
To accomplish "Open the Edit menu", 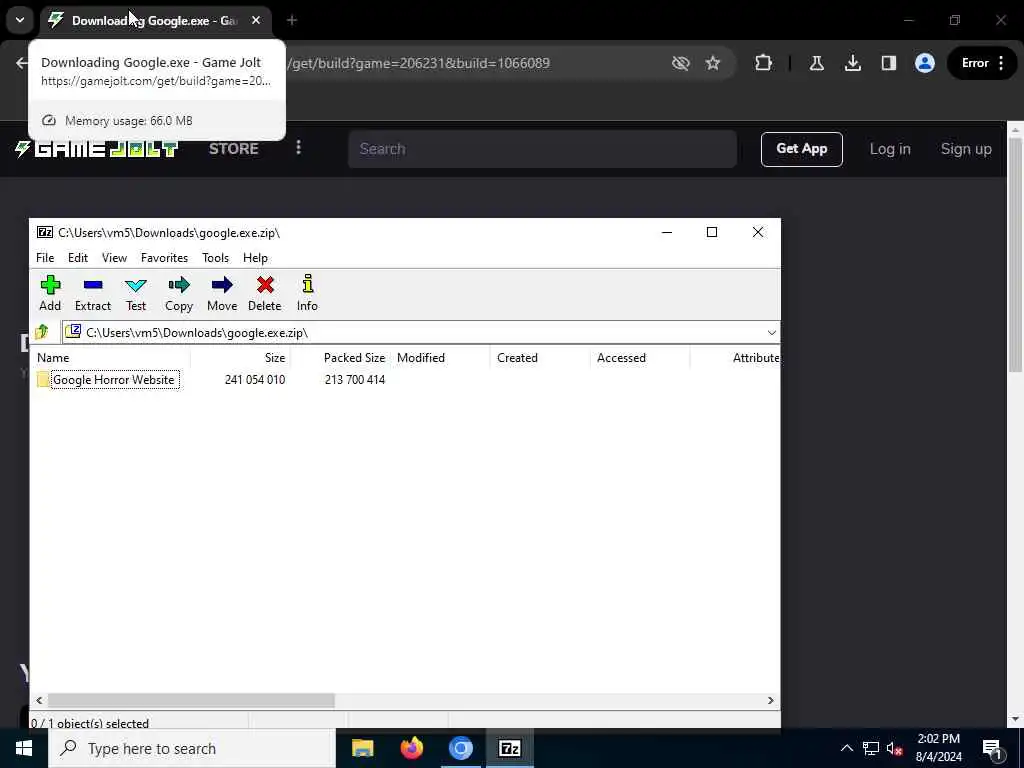I will (78, 258).
